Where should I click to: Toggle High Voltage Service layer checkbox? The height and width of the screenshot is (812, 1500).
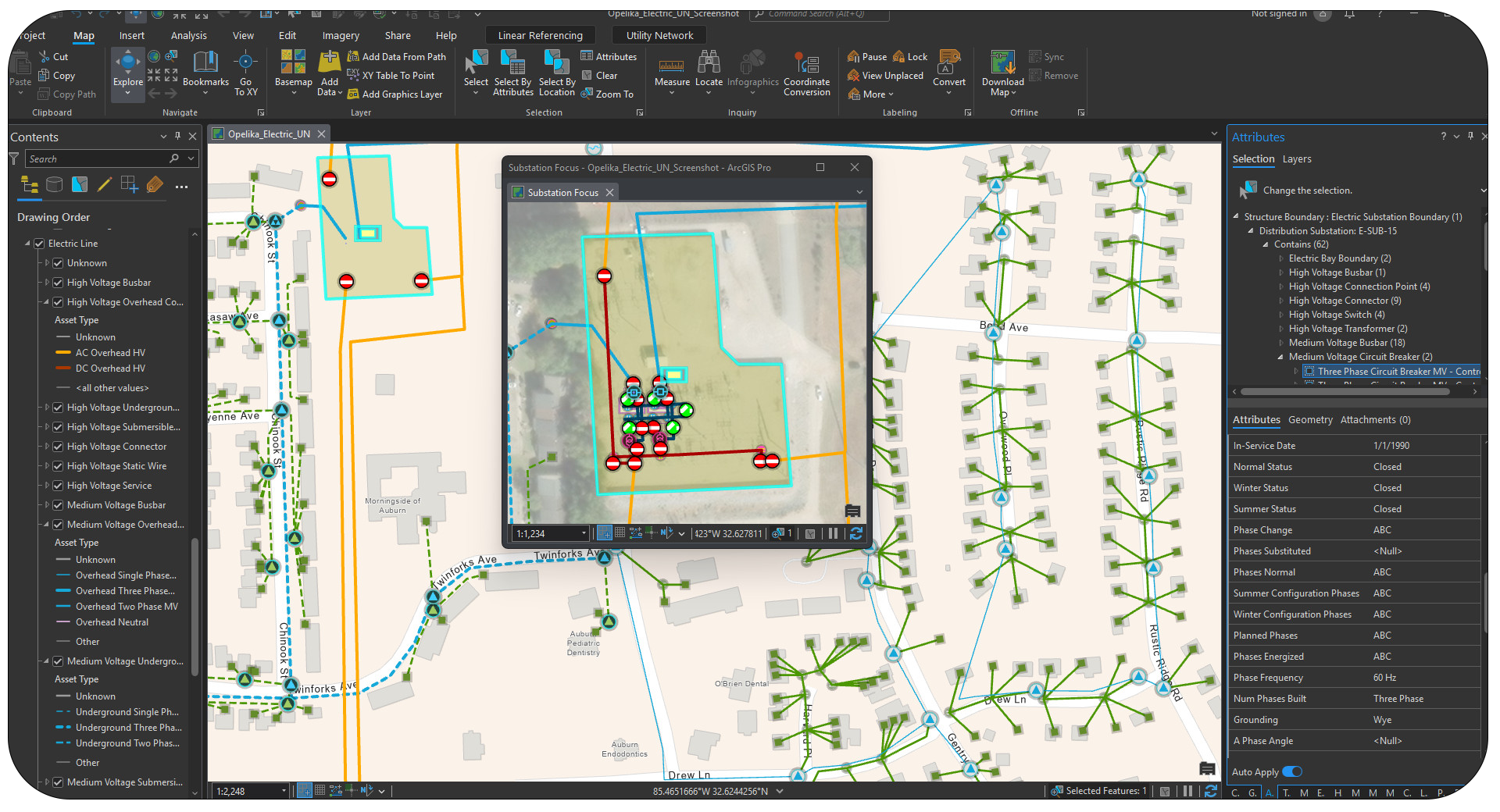tap(58, 486)
